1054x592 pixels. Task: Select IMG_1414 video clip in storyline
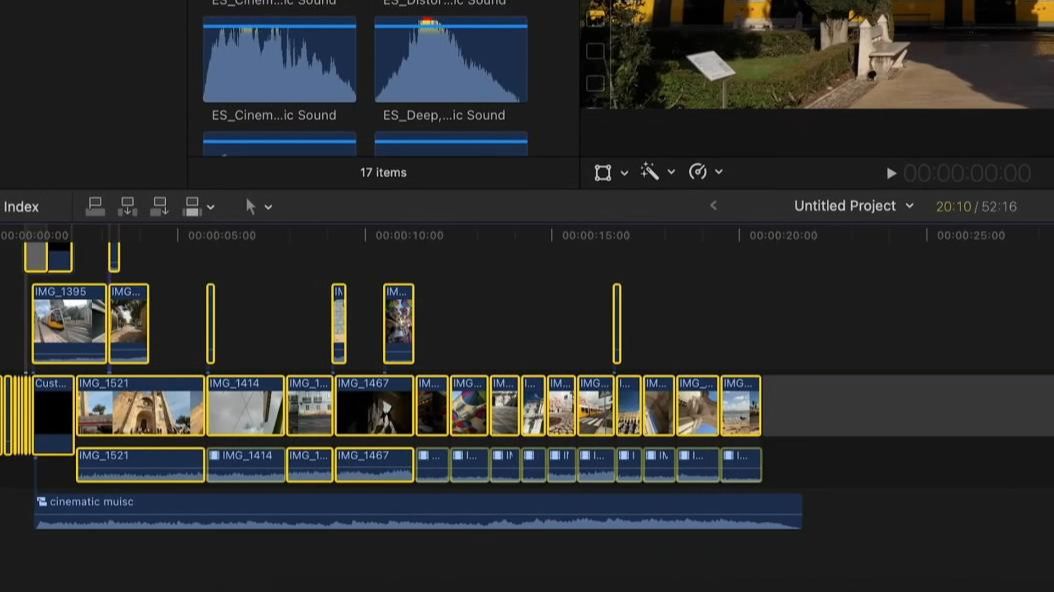(x=245, y=406)
